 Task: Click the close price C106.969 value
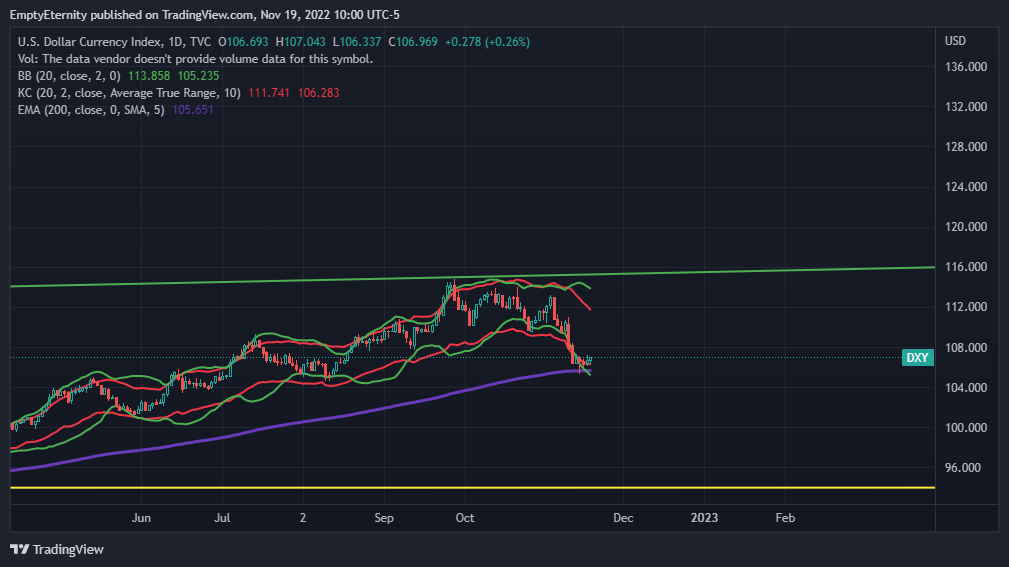413,42
